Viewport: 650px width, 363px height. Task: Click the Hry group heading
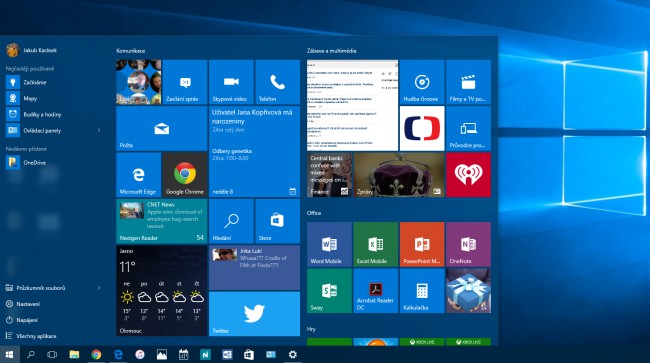click(311, 329)
